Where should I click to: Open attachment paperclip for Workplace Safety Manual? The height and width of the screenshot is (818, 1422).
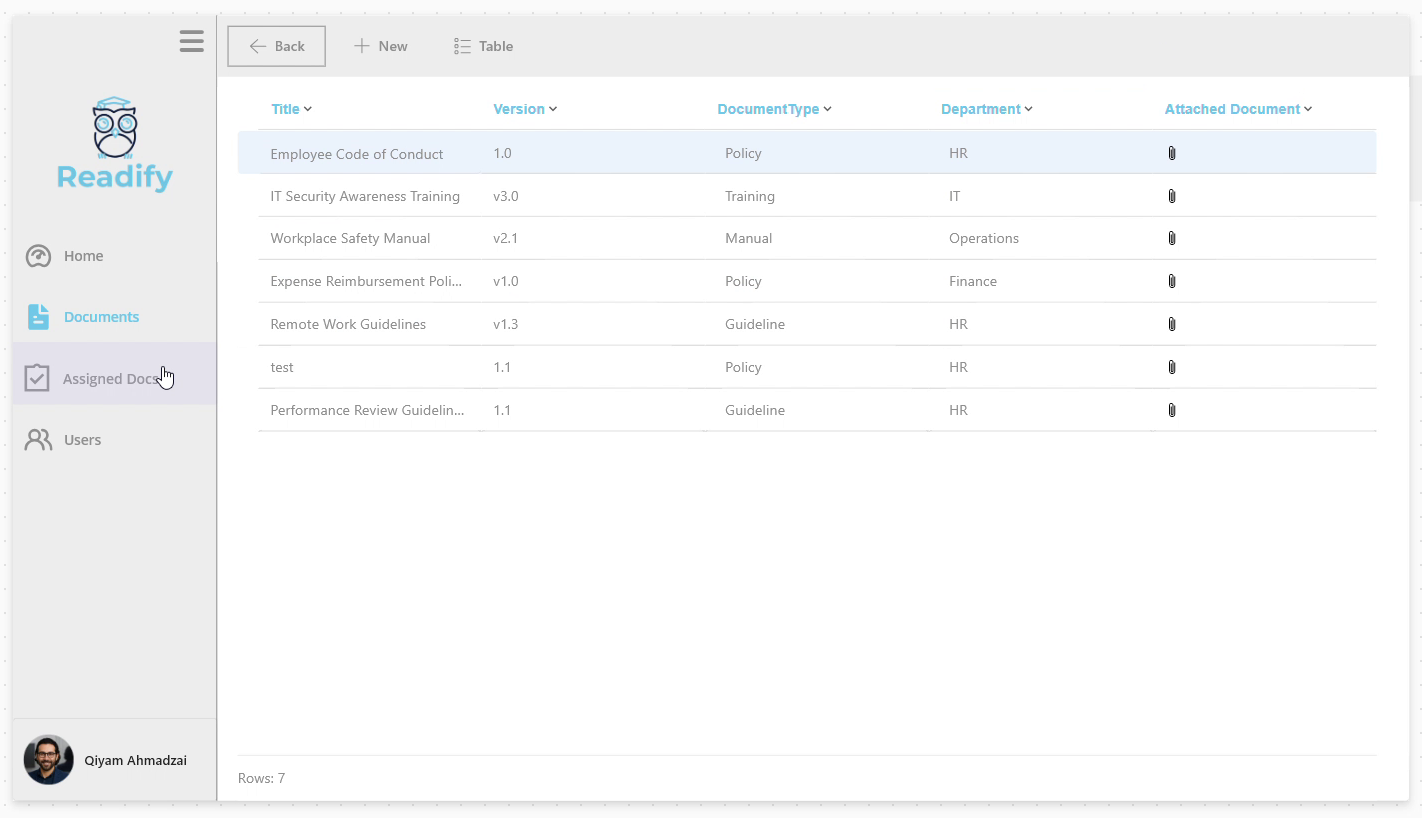(x=1172, y=238)
